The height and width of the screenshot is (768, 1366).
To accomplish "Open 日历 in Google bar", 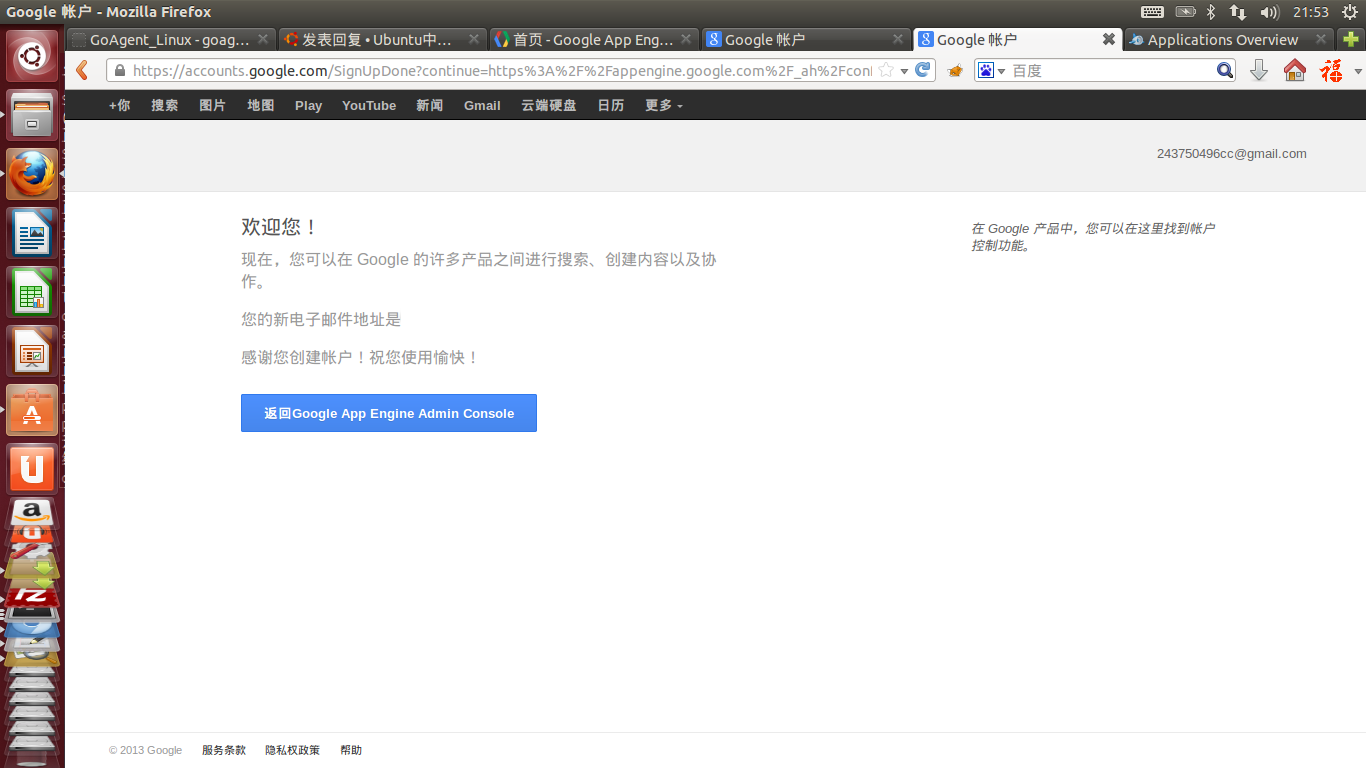I will (x=611, y=105).
